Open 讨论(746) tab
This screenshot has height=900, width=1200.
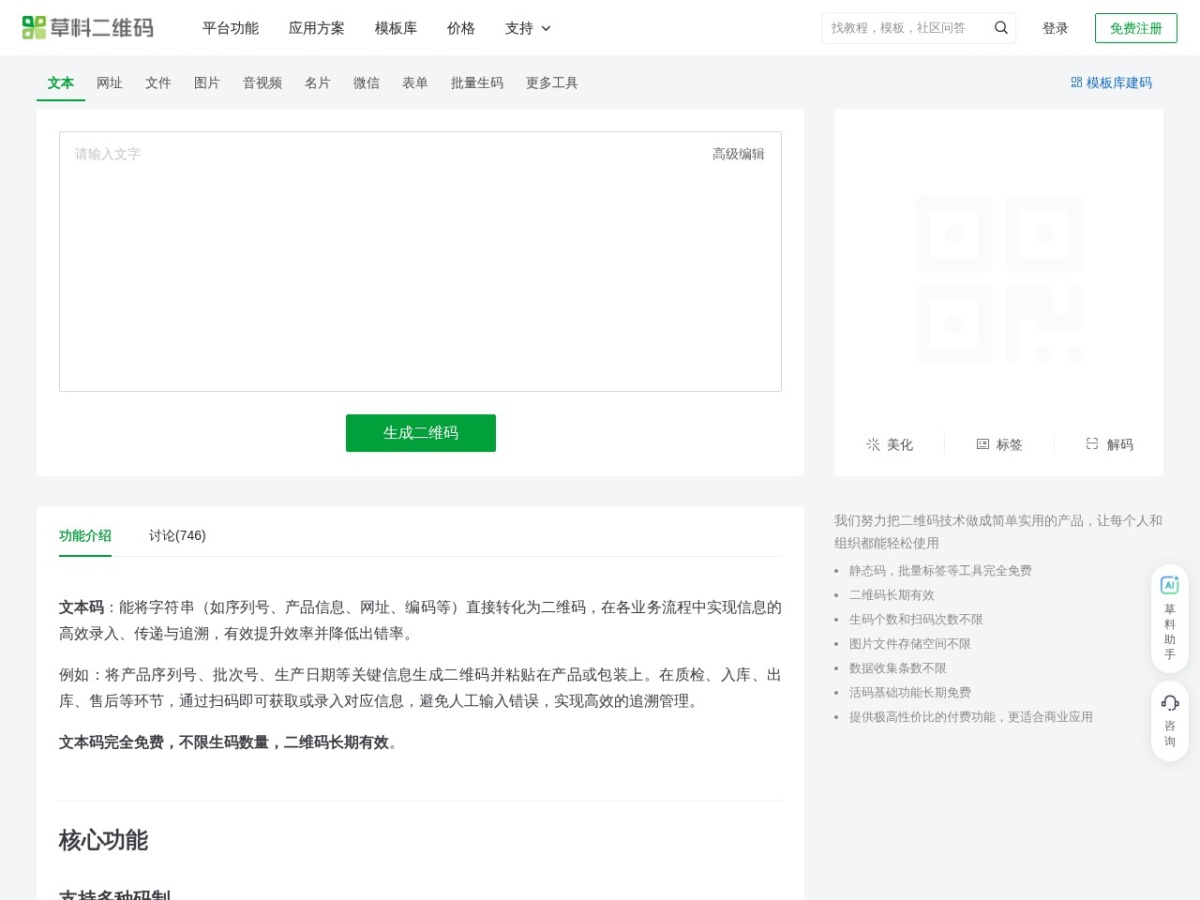177,535
